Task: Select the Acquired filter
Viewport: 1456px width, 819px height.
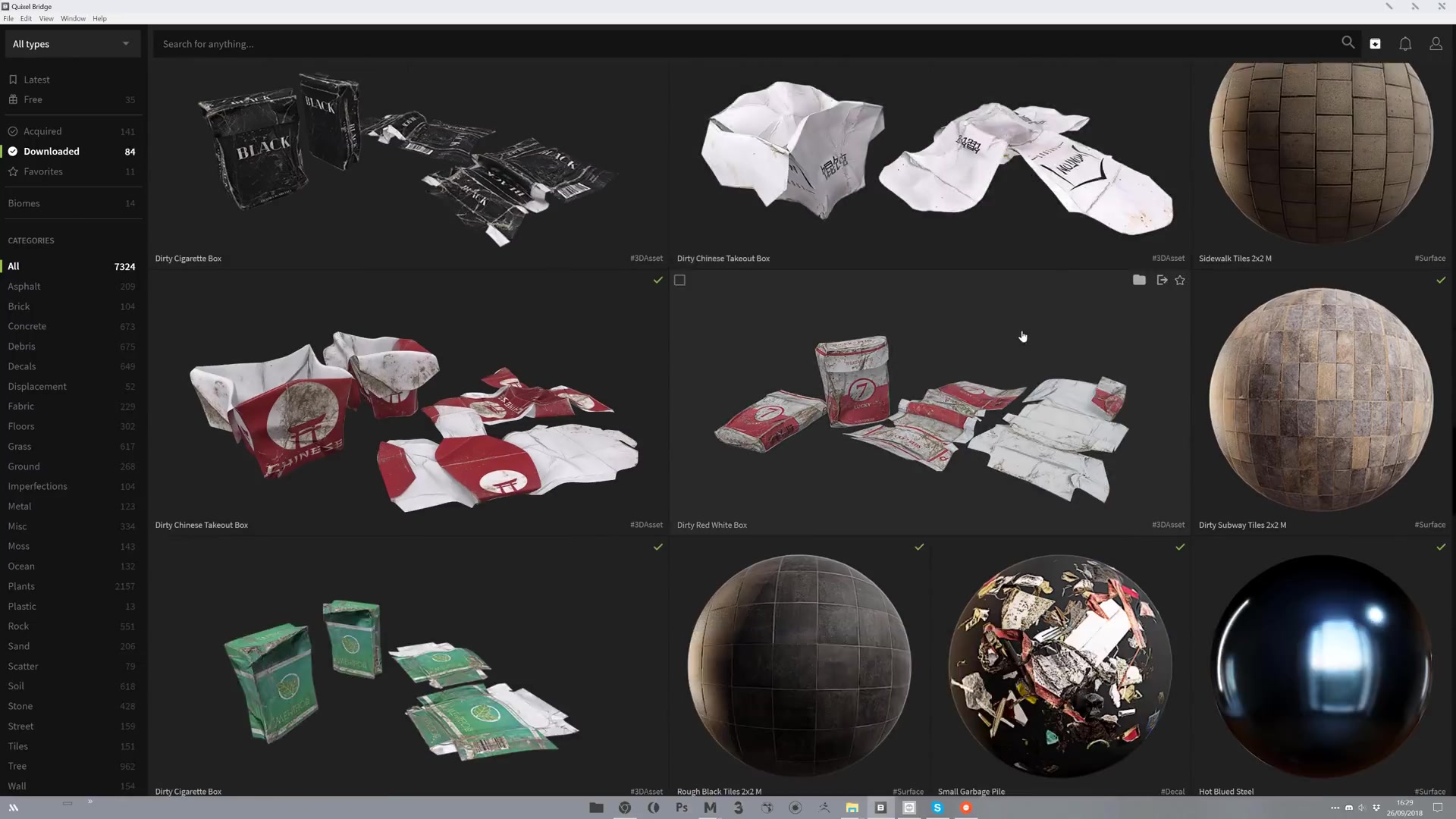Action: [42, 131]
